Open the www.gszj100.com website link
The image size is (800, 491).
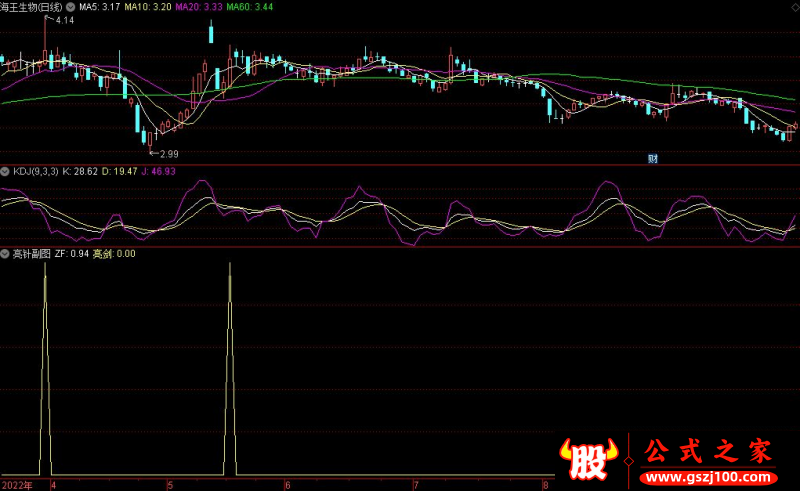[x=706, y=479]
